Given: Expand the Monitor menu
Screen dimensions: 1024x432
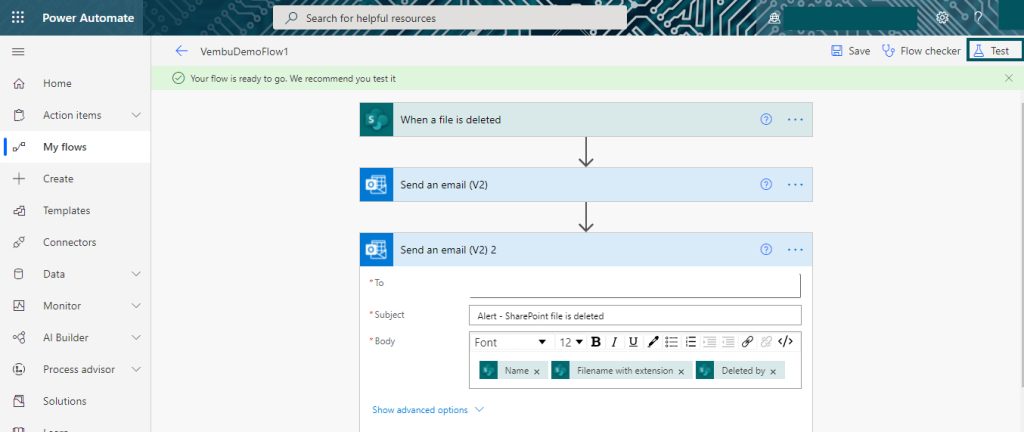Looking at the screenshot, I should tap(136, 305).
